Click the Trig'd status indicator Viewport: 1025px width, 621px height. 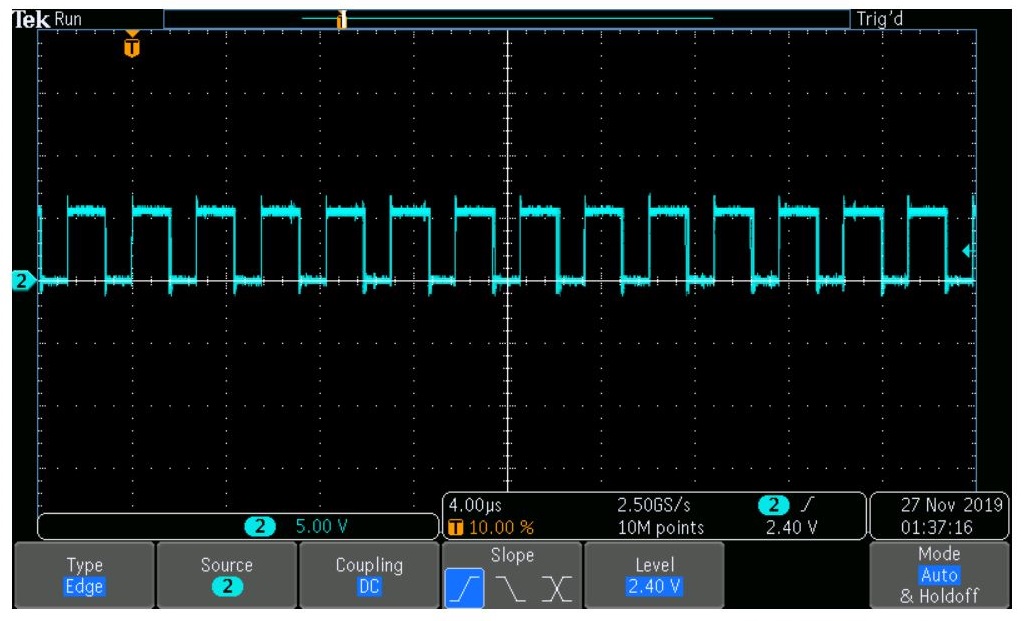880,19
